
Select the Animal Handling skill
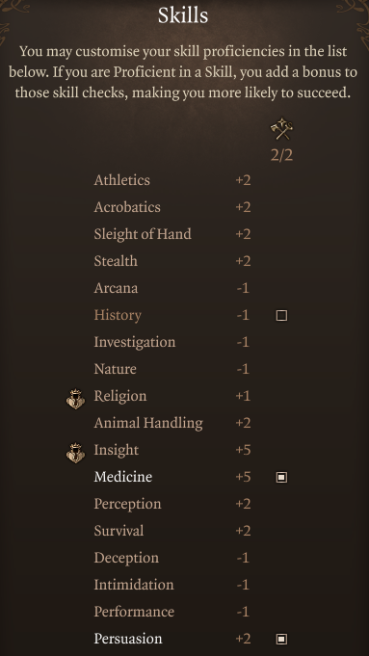point(149,423)
